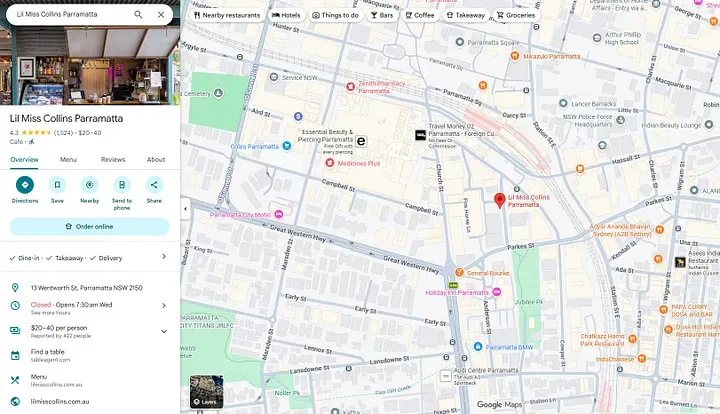Image resolution: width=720 pixels, height=414 pixels.
Task: Click the General Bourke restaurant marker
Action: 459,273
